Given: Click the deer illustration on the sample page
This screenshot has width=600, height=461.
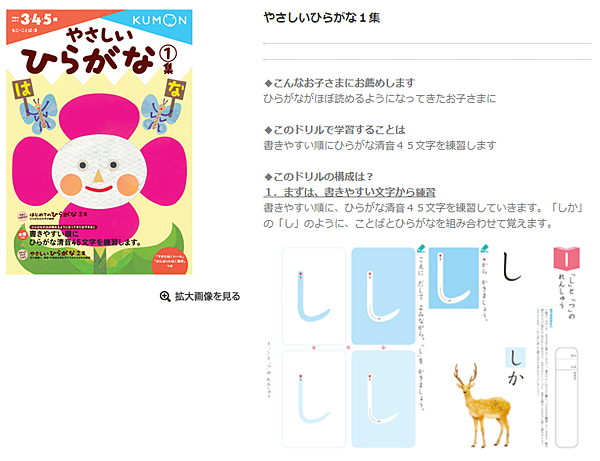Looking at the screenshot, I should (482, 405).
